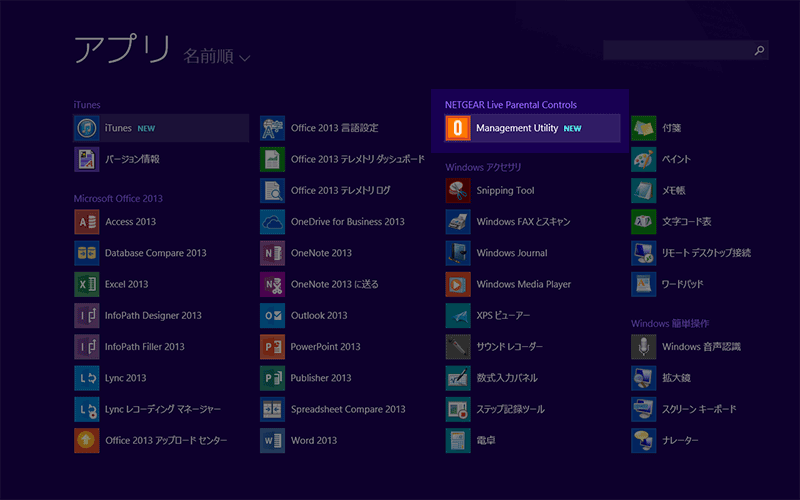Viewport: 800px width, 500px height.
Task: Open the Outlook 2013 icon
Action: click(273, 315)
